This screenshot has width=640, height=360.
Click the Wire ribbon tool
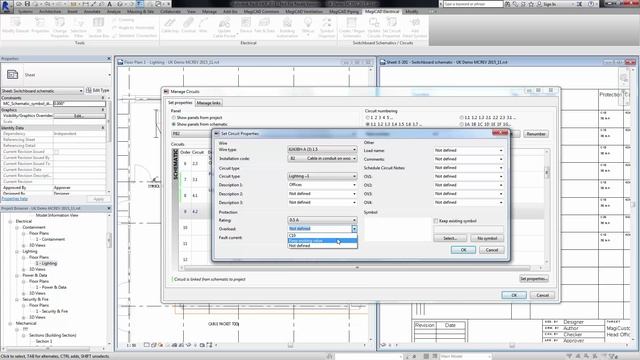[203, 25]
